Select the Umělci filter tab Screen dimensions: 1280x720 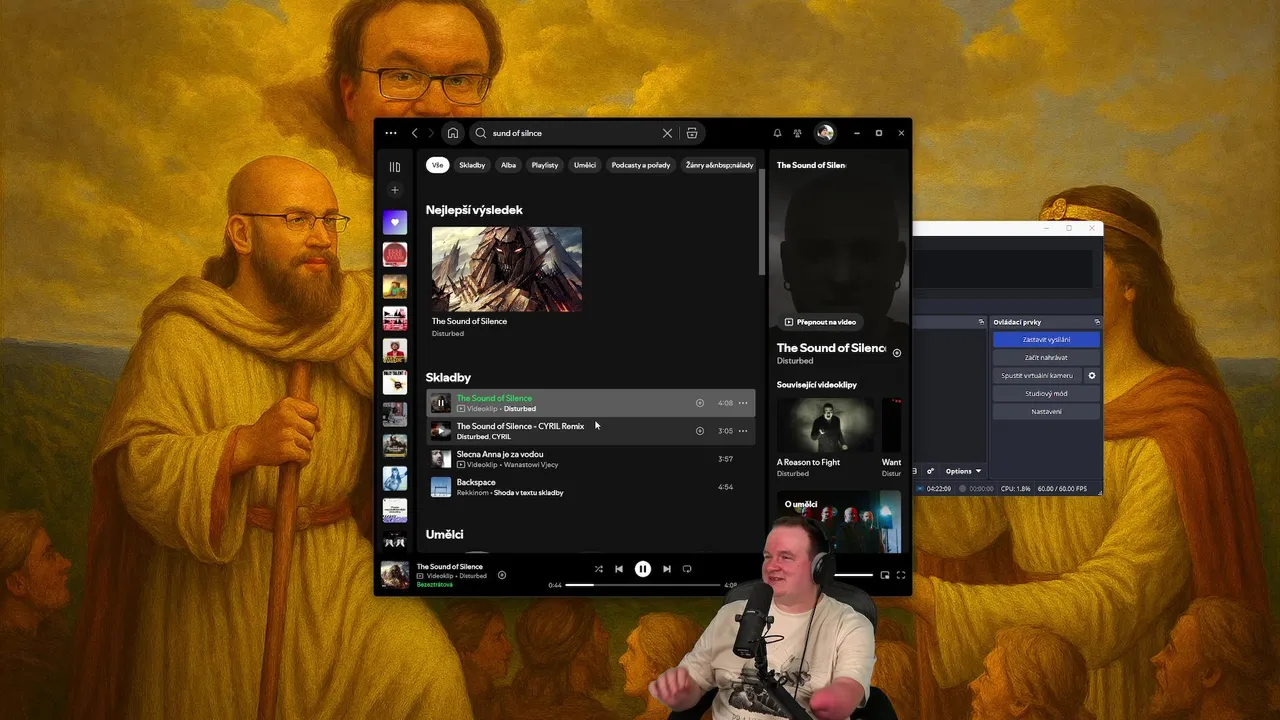point(585,165)
